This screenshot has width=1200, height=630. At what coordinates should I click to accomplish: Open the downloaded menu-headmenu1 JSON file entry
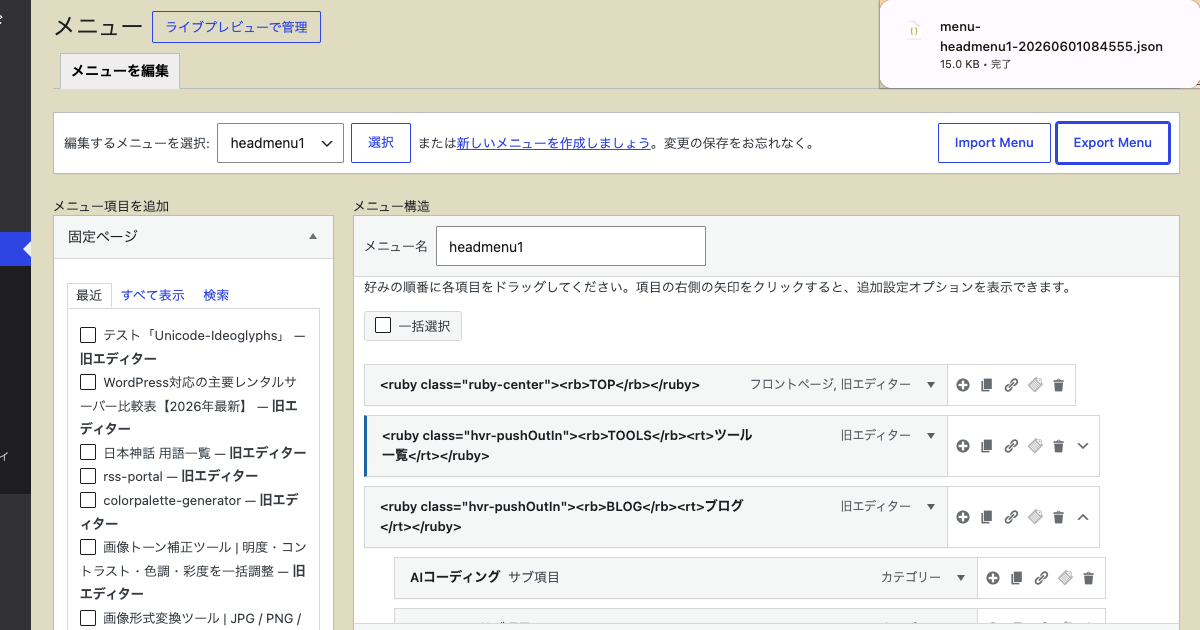pos(1040,45)
